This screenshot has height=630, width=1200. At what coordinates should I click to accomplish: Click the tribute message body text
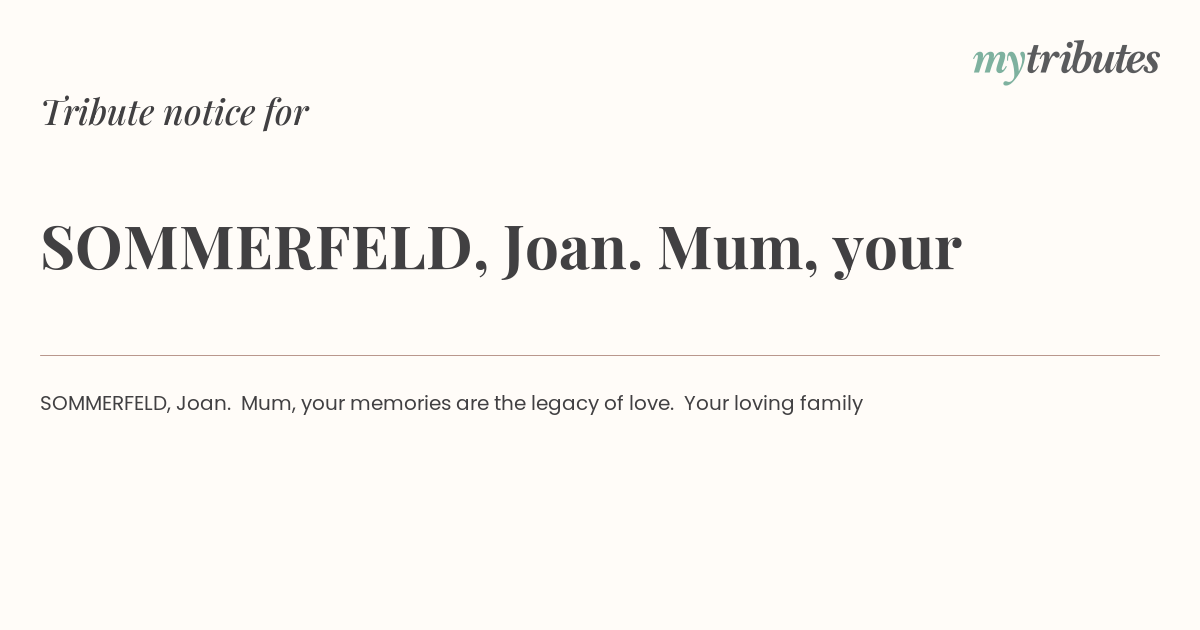[451, 404]
